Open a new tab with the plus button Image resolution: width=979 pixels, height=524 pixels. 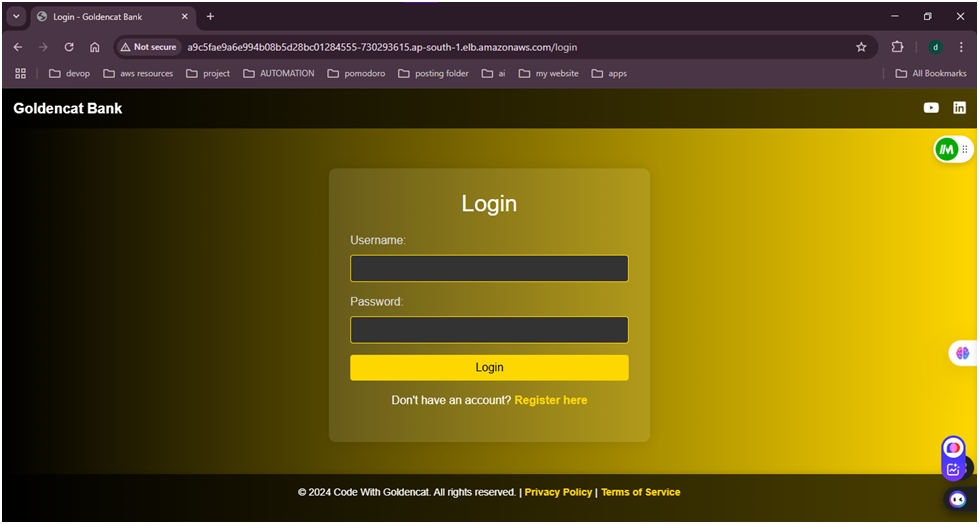pyautogui.click(x=210, y=17)
